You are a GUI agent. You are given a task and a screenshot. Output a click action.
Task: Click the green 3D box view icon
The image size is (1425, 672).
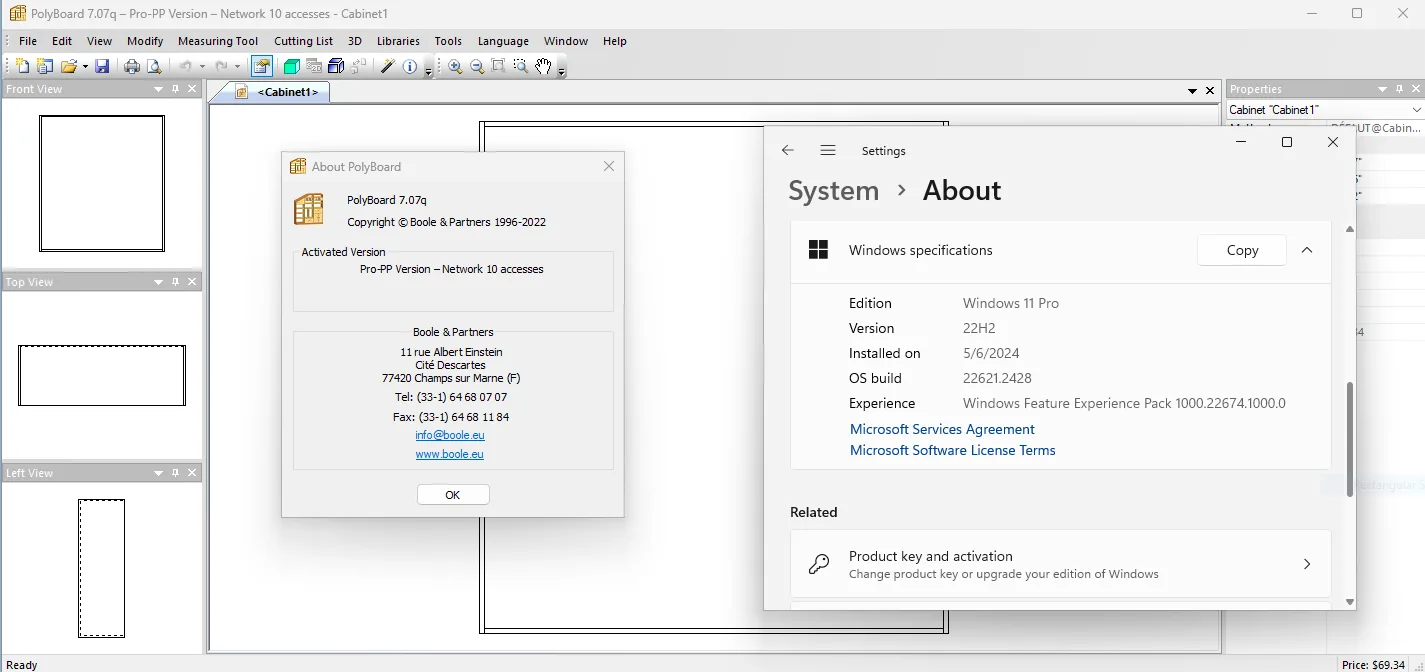click(291, 66)
